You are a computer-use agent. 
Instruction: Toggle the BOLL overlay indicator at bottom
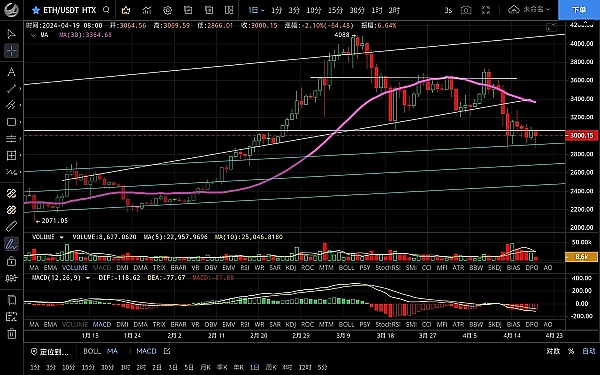[92, 351]
